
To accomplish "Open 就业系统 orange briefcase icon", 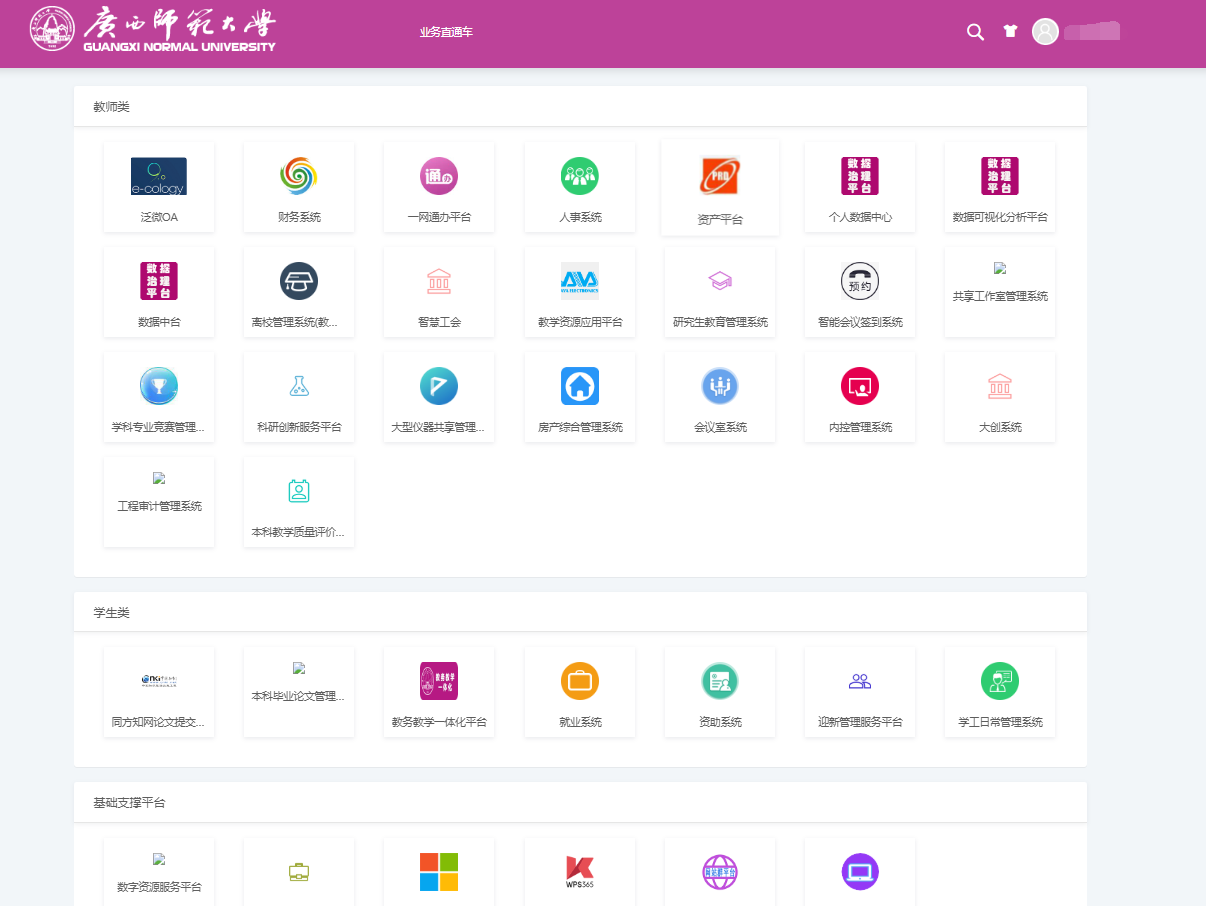I will pyautogui.click(x=580, y=681).
